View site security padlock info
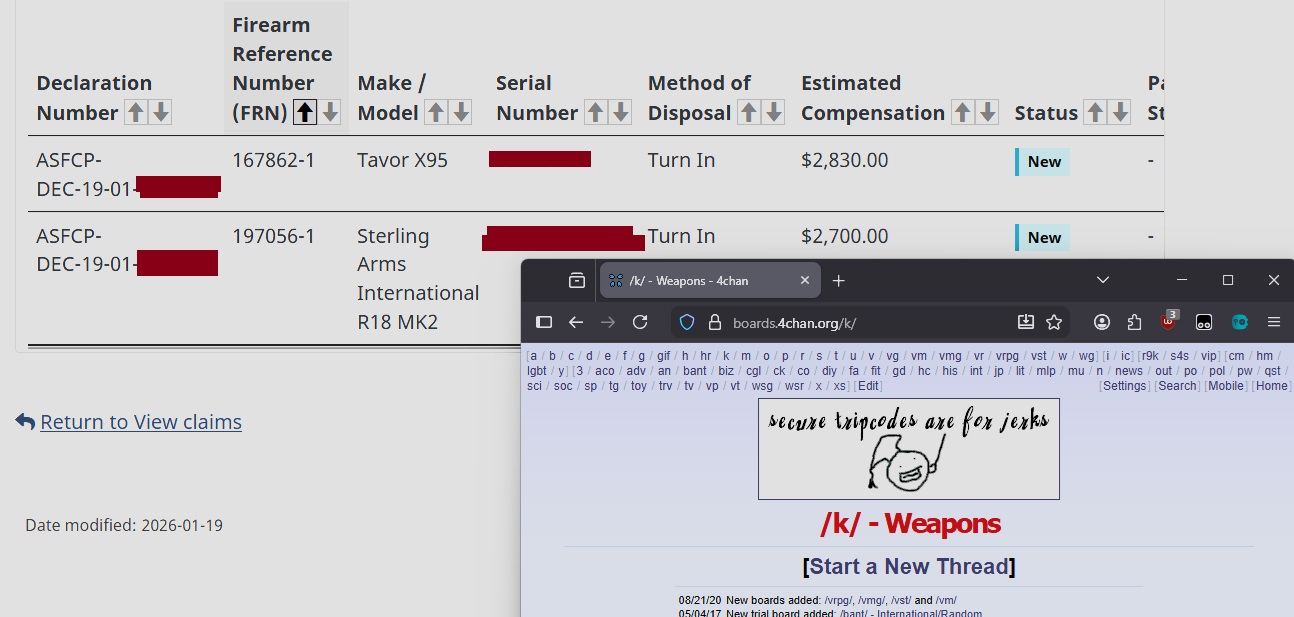The image size is (1294, 617). coord(714,322)
